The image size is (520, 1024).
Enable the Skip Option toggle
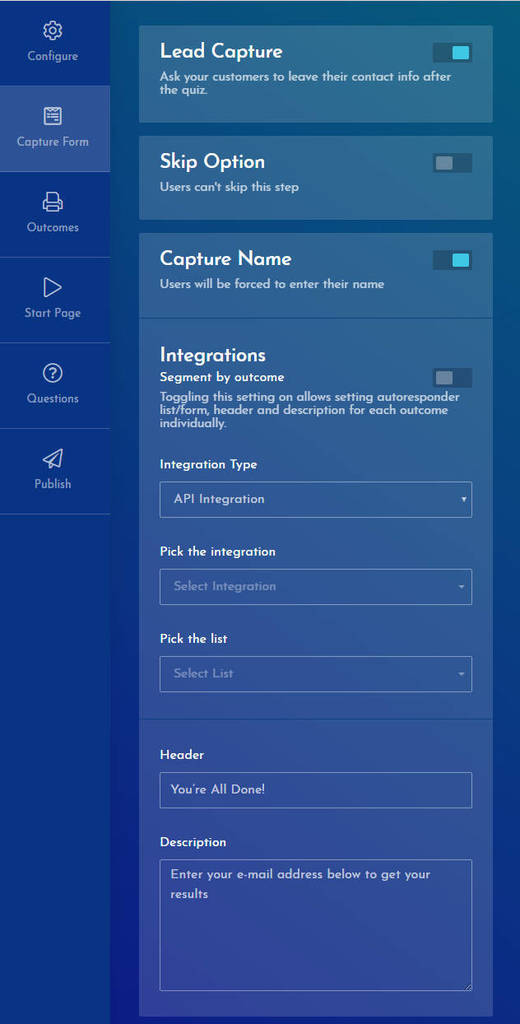click(452, 163)
